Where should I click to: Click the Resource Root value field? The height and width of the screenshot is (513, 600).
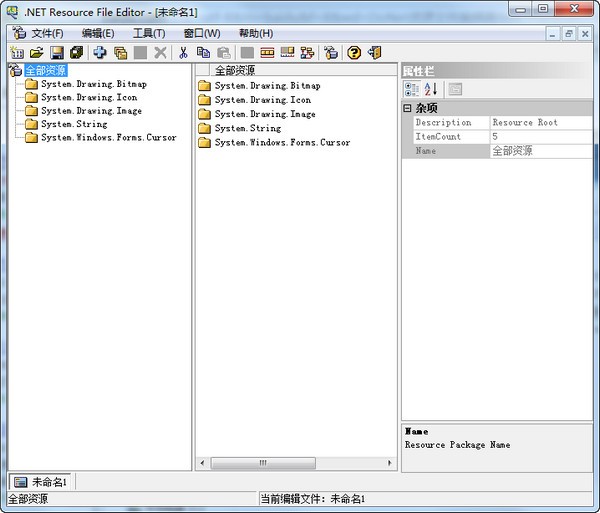pos(541,122)
